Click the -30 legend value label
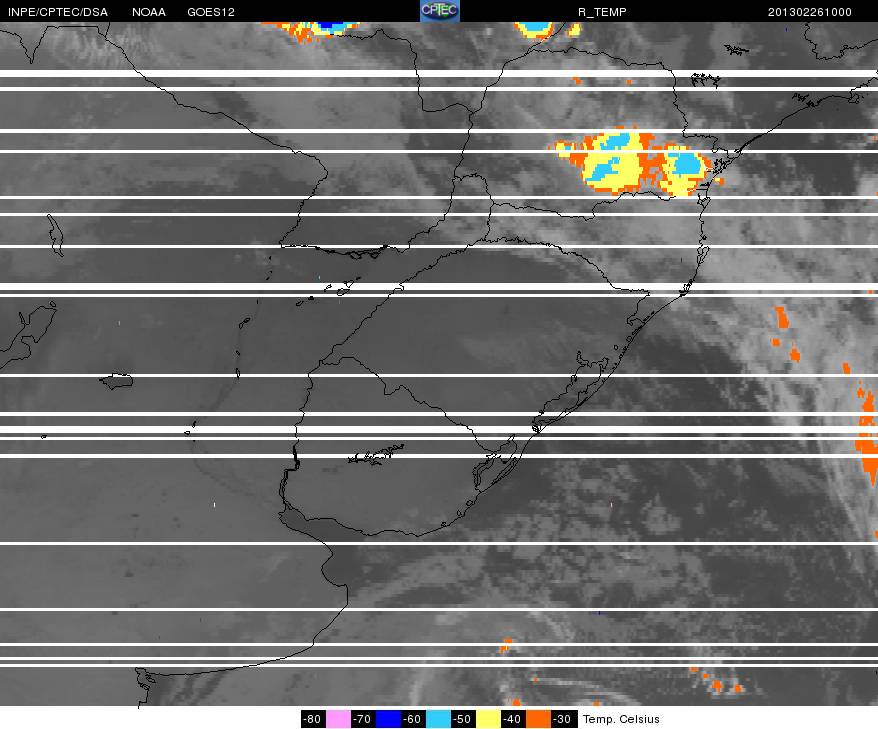The width and height of the screenshot is (878, 729). [x=563, y=719]
